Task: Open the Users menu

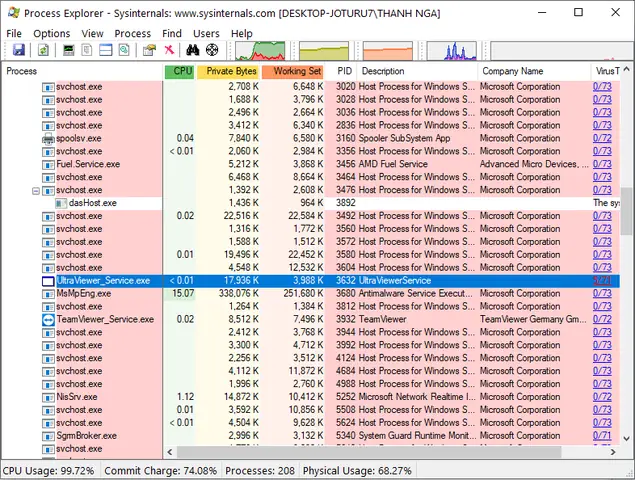Action: 206,33
